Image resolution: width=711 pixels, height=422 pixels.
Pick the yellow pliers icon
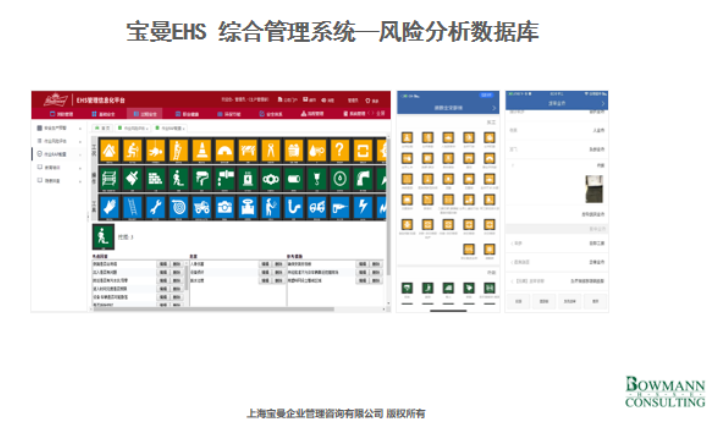click(270, 150)
